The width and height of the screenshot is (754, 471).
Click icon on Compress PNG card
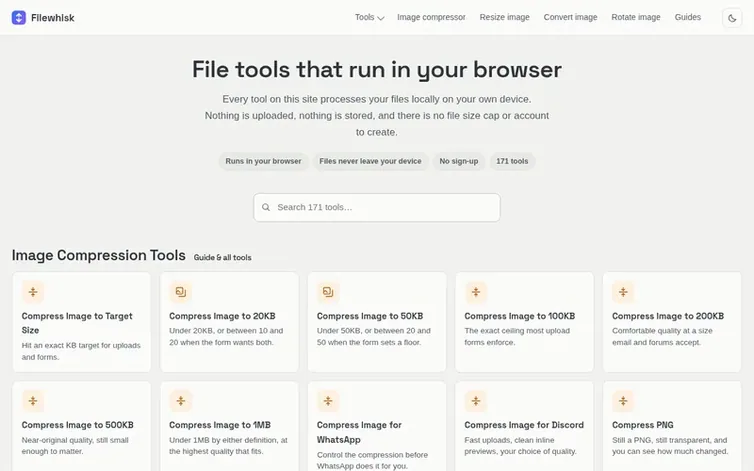tap(623, 401)
